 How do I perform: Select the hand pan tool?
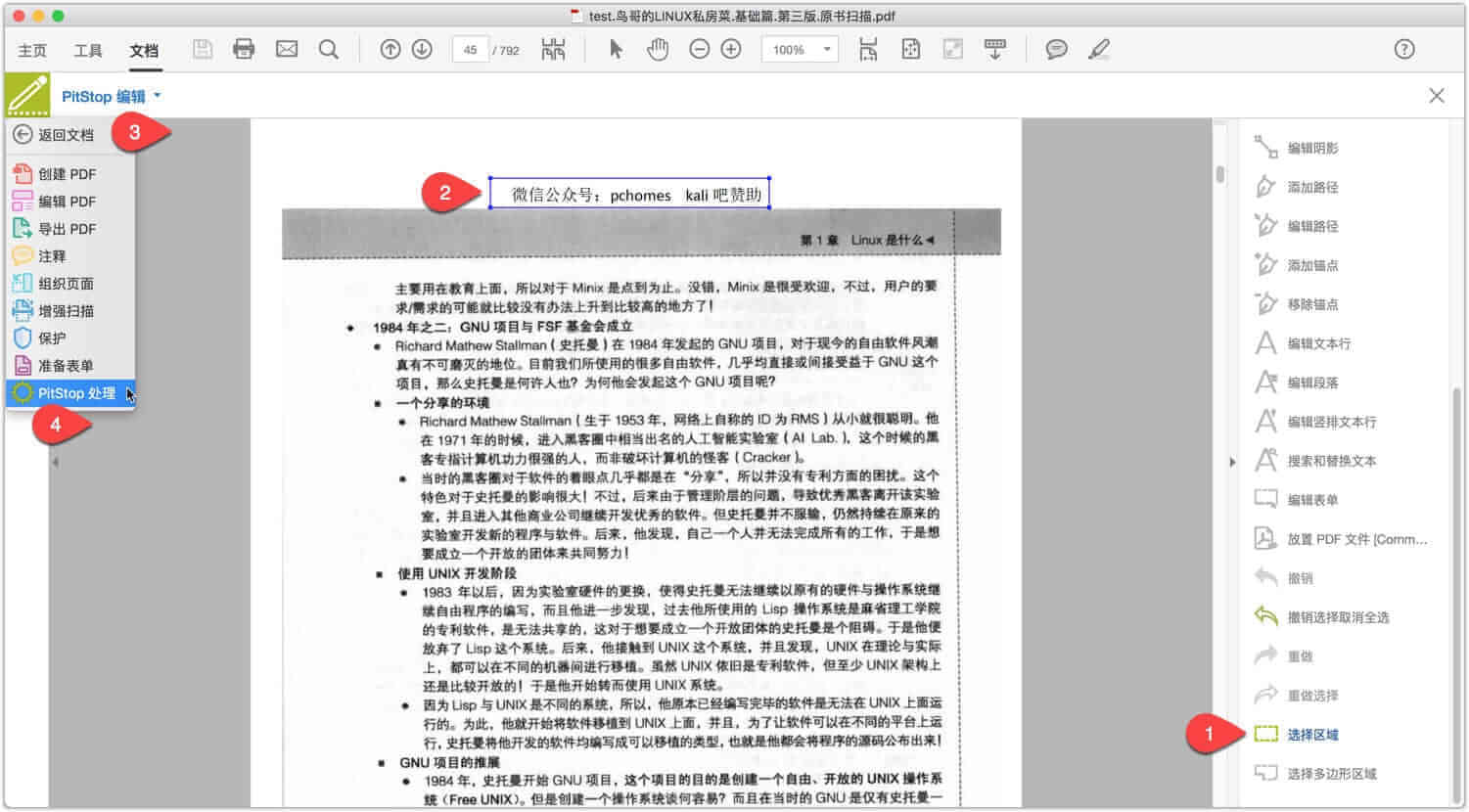(658, 49)
